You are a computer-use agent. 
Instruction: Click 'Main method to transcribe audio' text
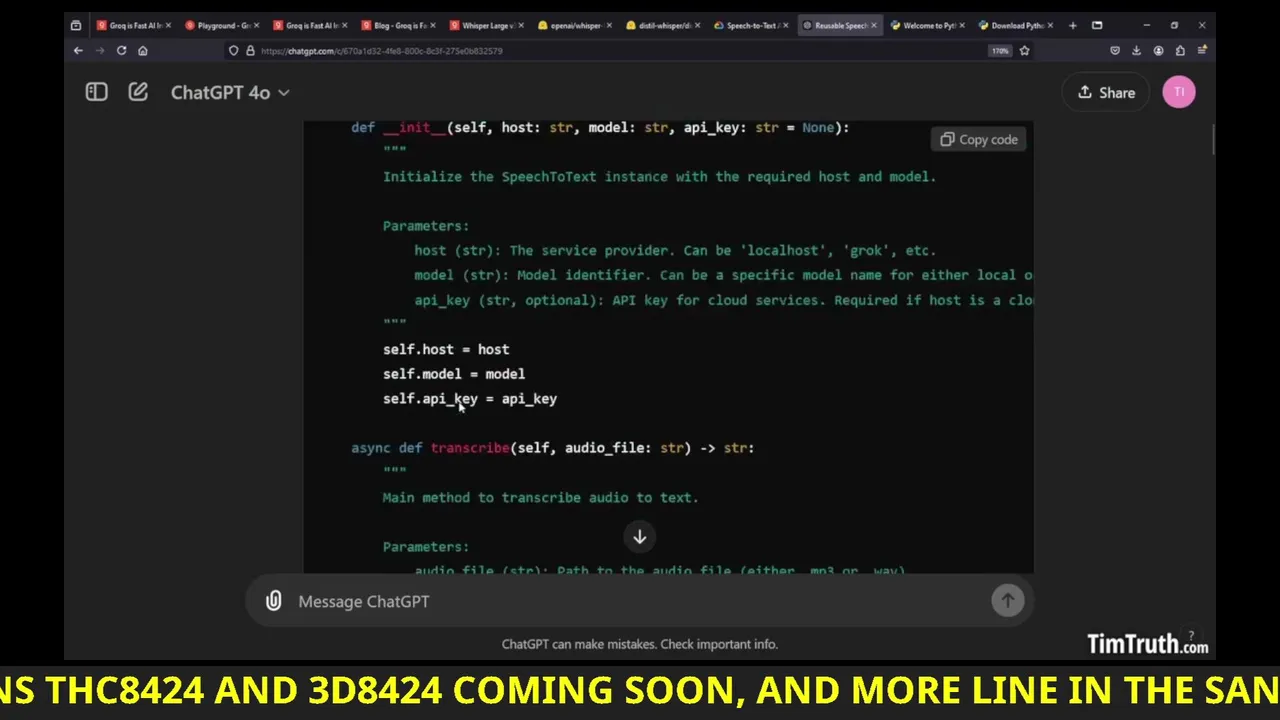point(540,497)
